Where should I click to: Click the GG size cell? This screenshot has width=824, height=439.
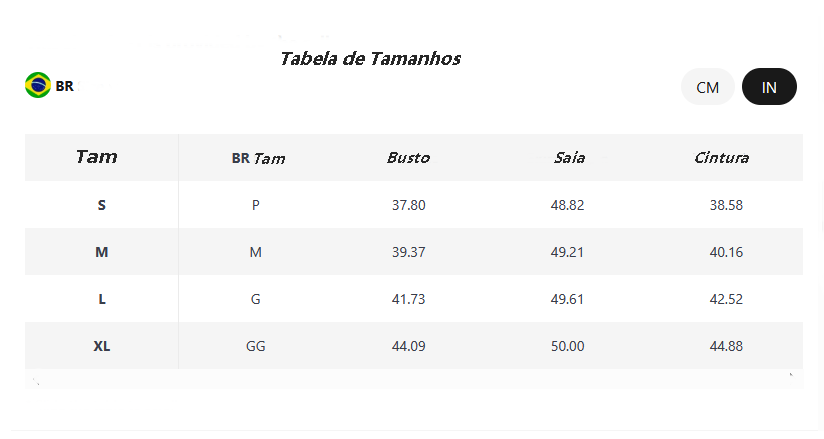tap(255, 346)
